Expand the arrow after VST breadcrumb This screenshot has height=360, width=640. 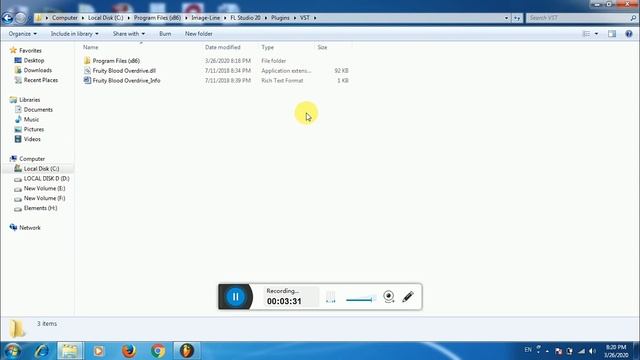pos(315,18)
